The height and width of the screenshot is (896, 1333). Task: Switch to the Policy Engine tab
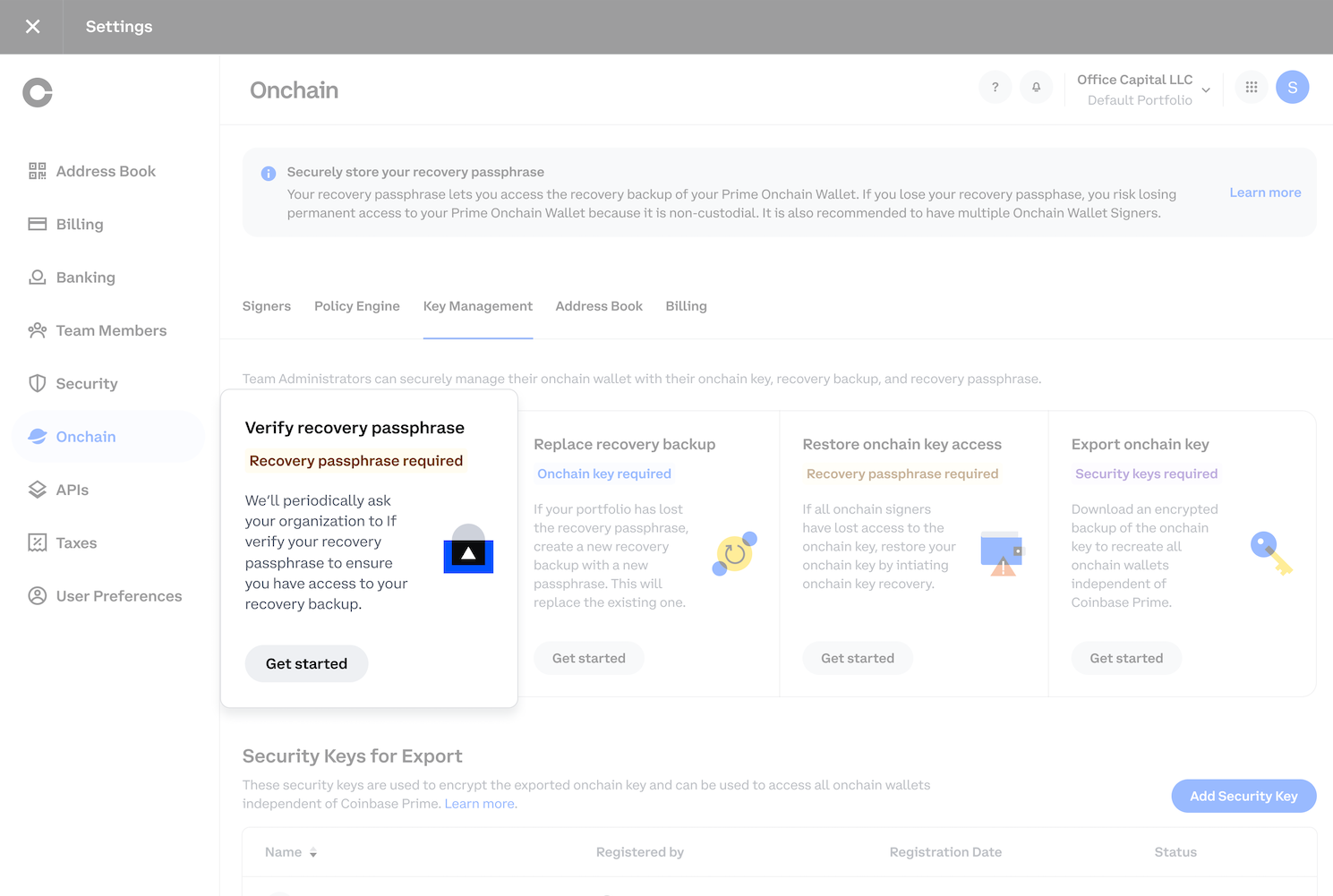point(356,305)
